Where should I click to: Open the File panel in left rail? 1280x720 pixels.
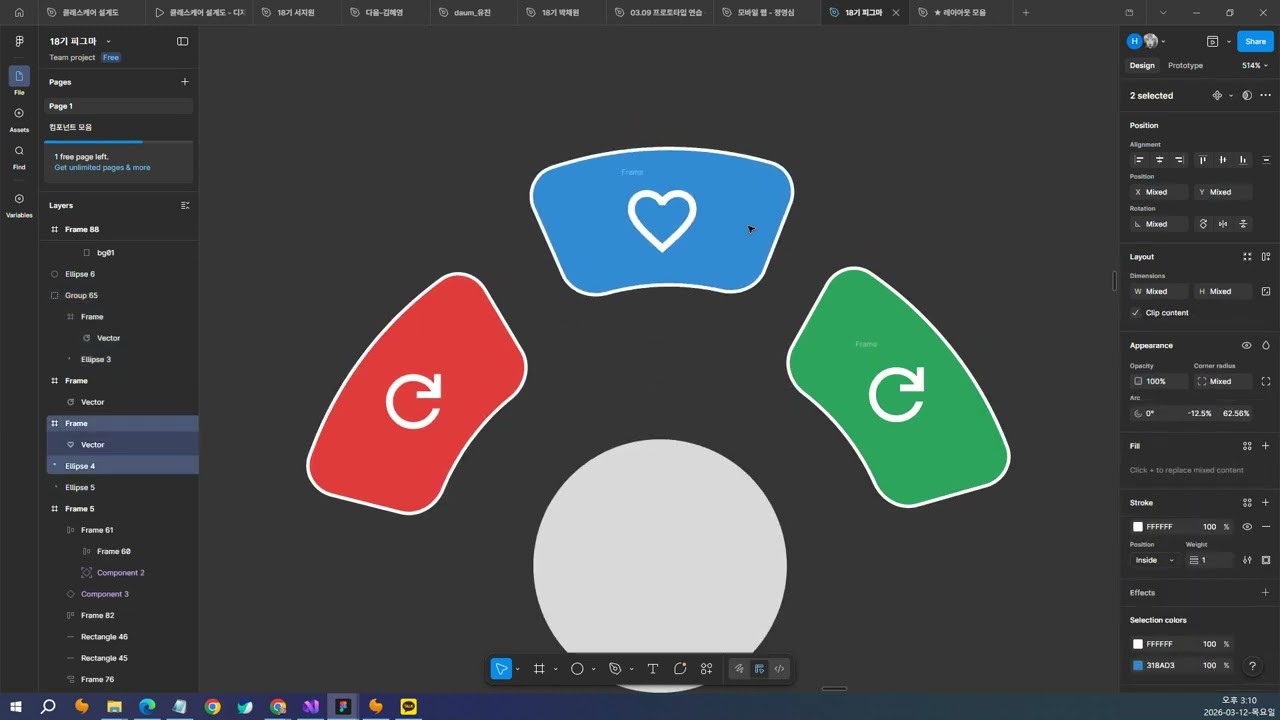[x=19, y=80]
